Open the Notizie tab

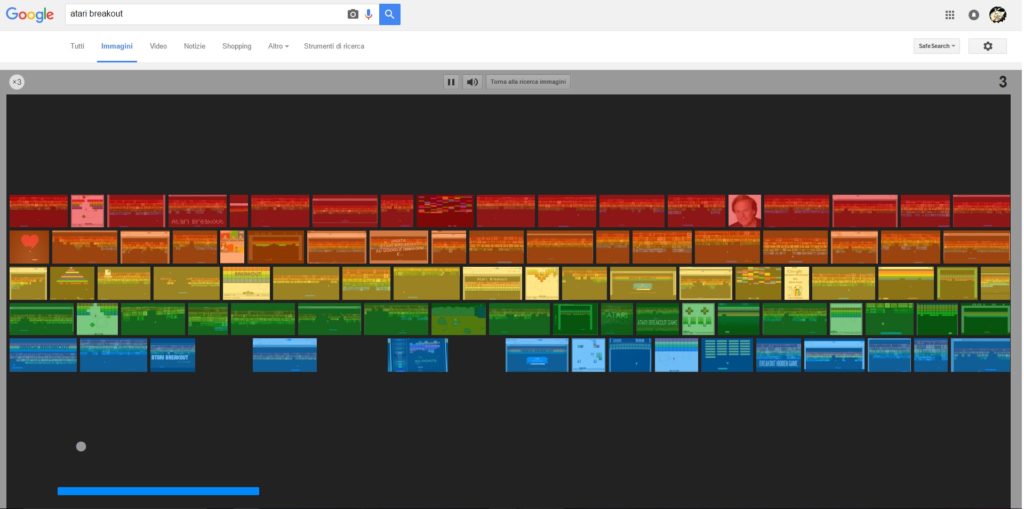pyautogui.click(x=194, y=46)
